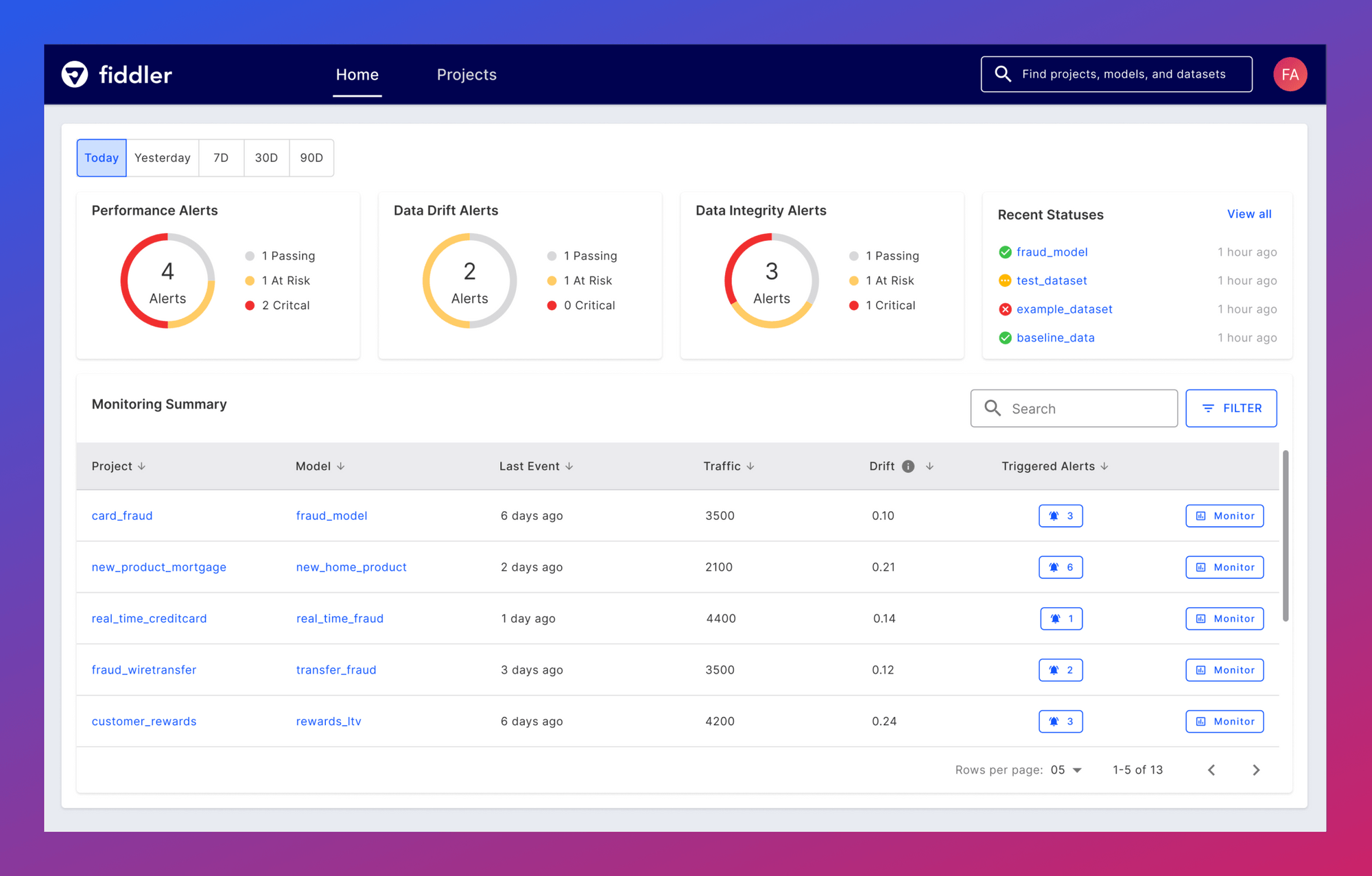
Task: Click the bell alert icon showing 3 for fraud_model
Action: pos(1061,515)
